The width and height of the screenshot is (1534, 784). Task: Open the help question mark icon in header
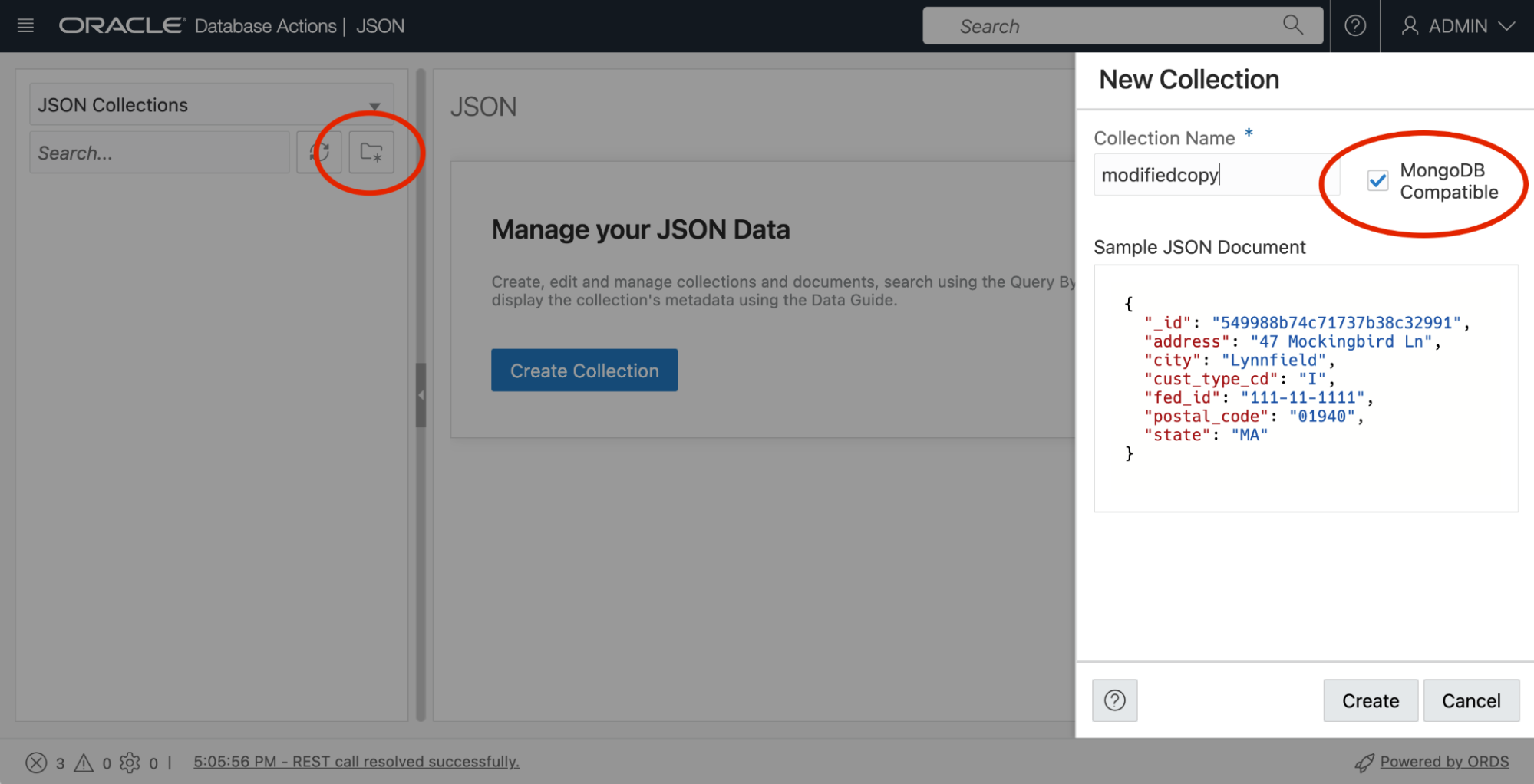click(x=1355, y=25)
